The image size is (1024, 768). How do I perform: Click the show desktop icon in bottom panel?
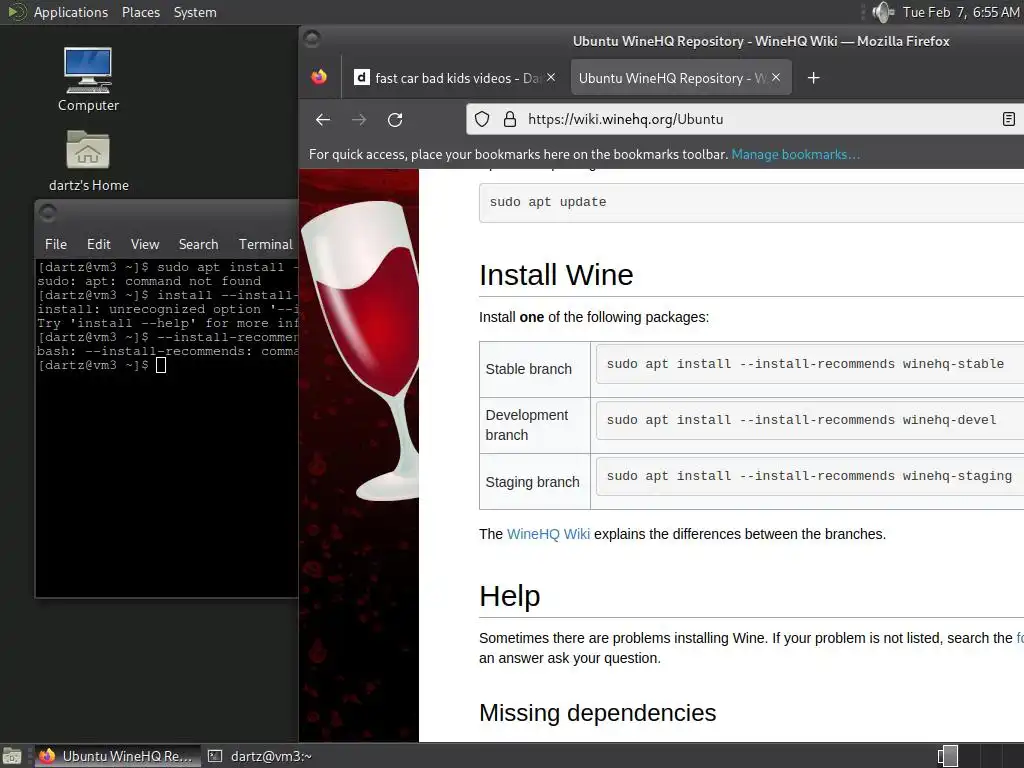[12, 756]
